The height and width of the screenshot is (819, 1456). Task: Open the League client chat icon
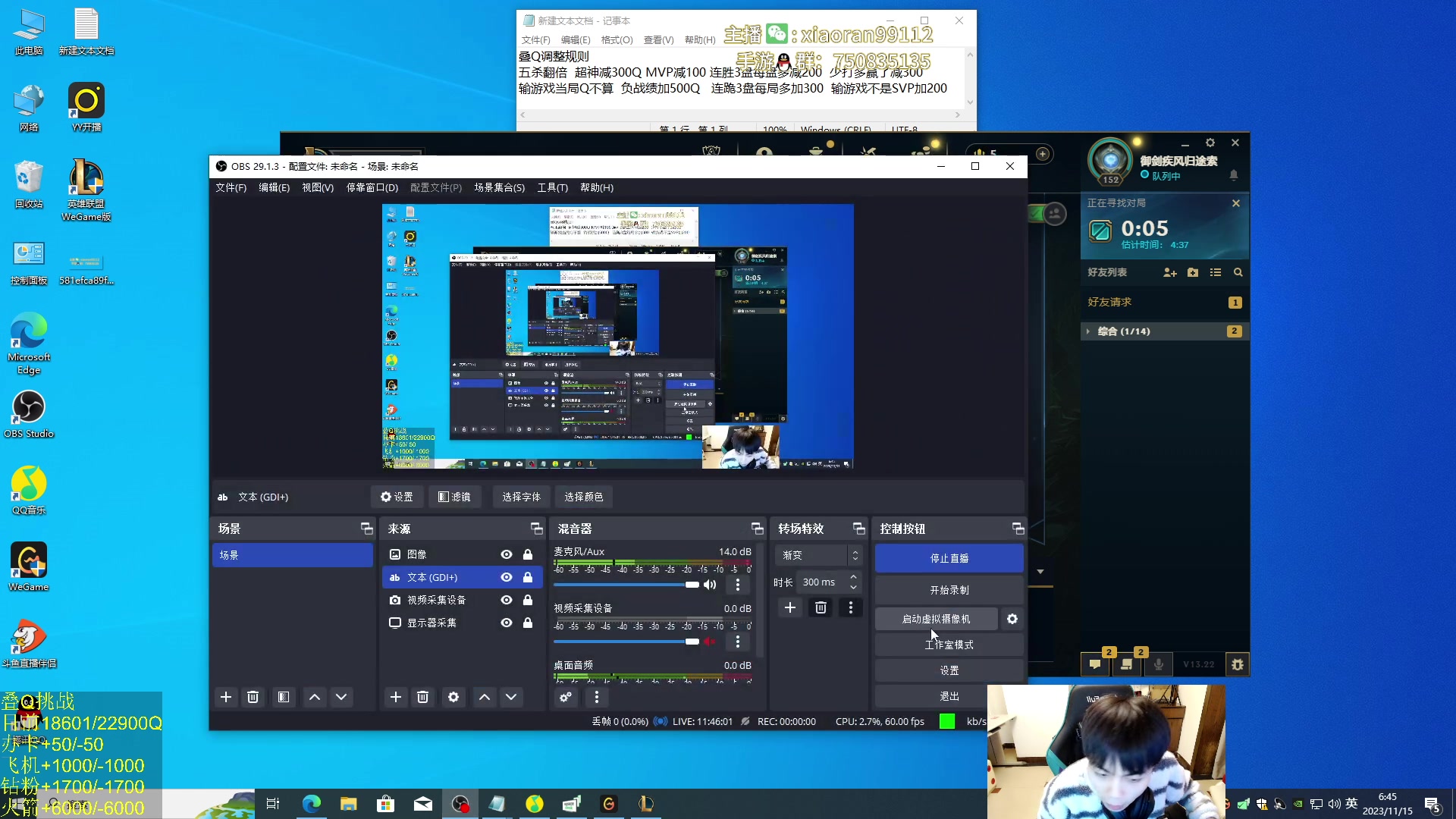(1095, 664)
